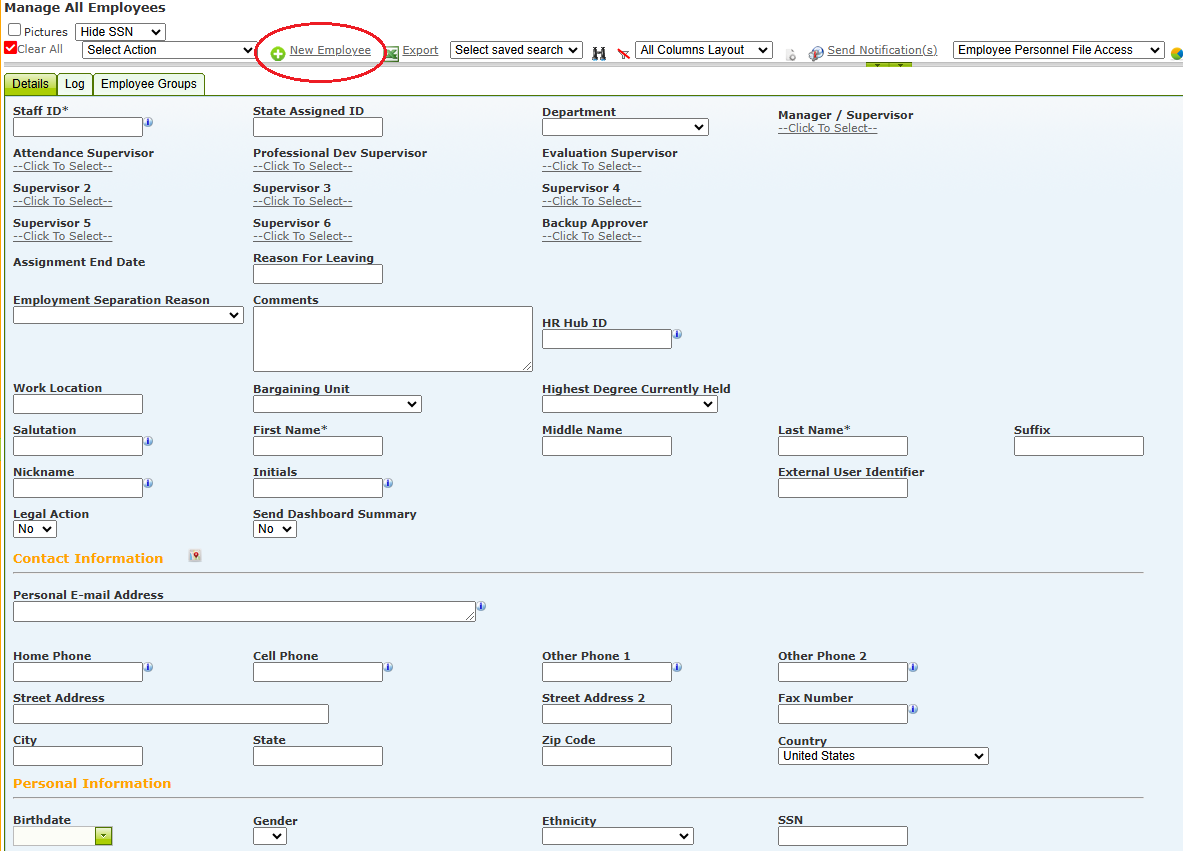
Task: Open the binoculars search icon
Action: [x=599, y=54]
